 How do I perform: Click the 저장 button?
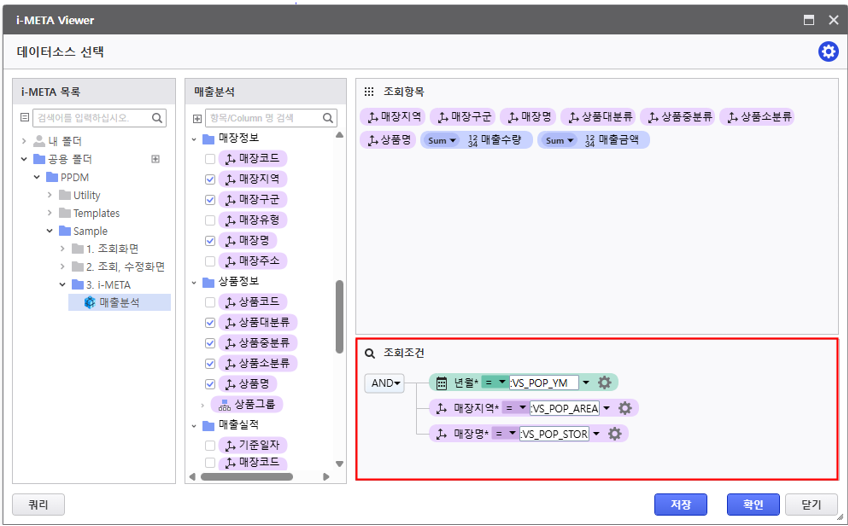coord(680,504)
